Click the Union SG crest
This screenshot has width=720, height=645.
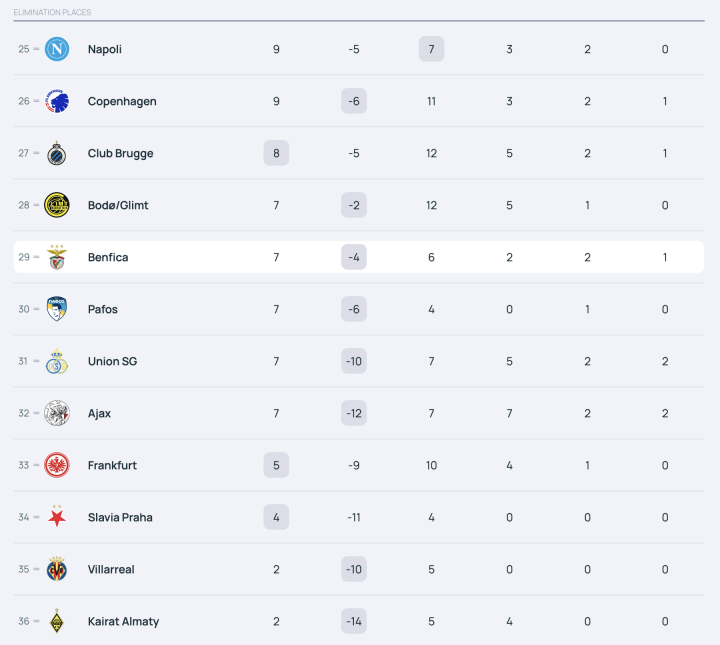tap(57, 361)
